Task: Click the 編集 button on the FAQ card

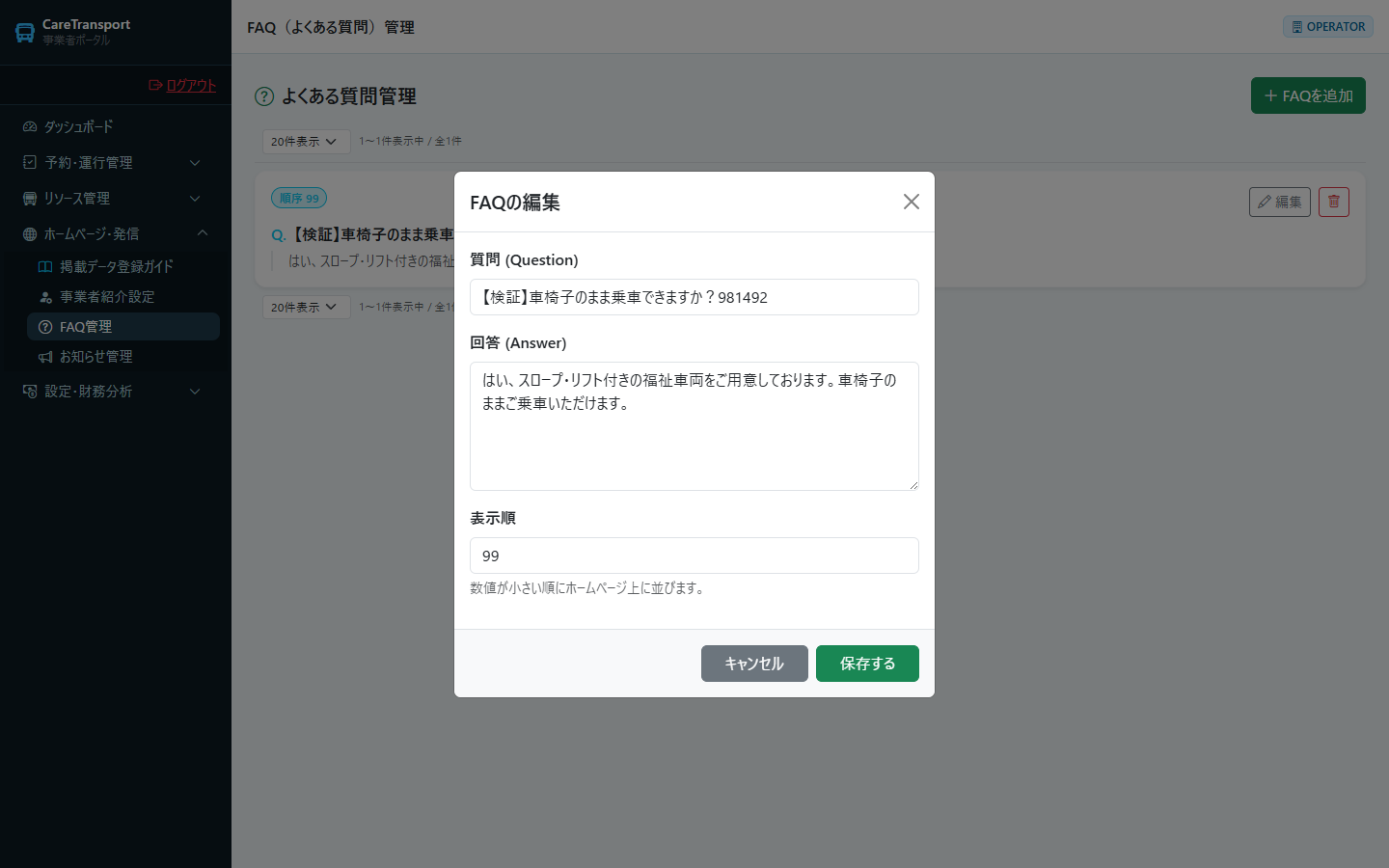Action: pyautogui.click(x=1279, y=202)
